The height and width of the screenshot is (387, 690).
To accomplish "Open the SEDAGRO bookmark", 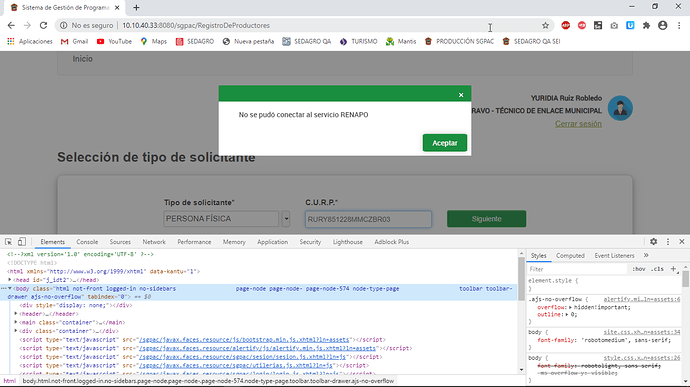I will coord(195,41).
